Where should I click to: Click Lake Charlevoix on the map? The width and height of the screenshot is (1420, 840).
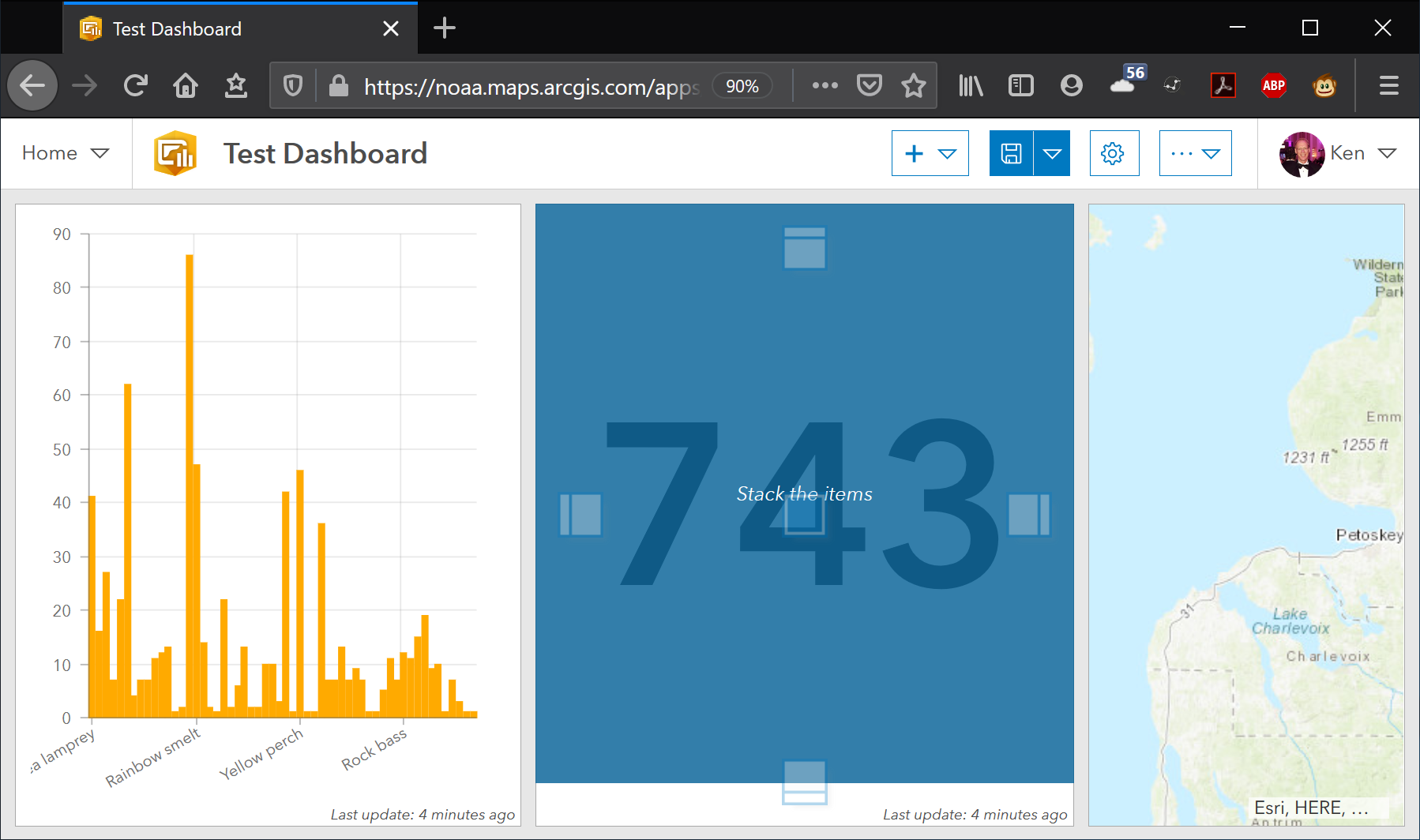point(1290,621)
